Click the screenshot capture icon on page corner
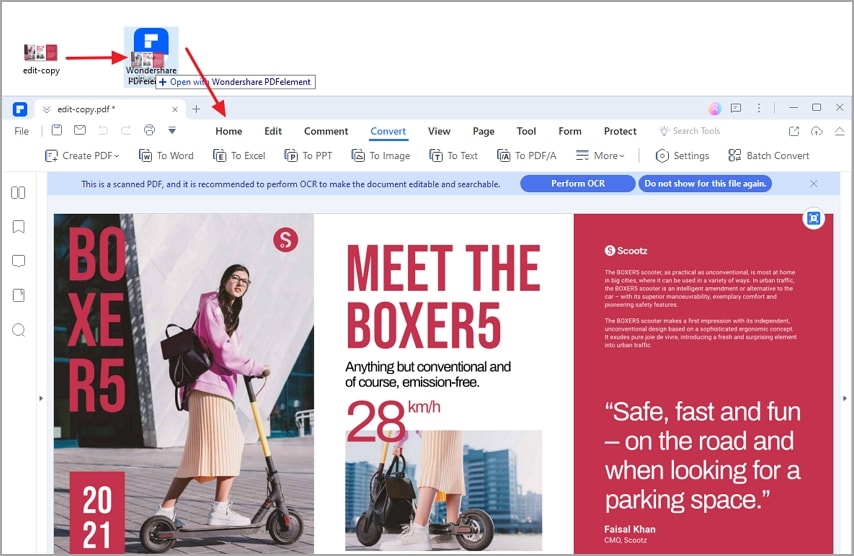Screen dimensions: 854x556 (814, 218)
